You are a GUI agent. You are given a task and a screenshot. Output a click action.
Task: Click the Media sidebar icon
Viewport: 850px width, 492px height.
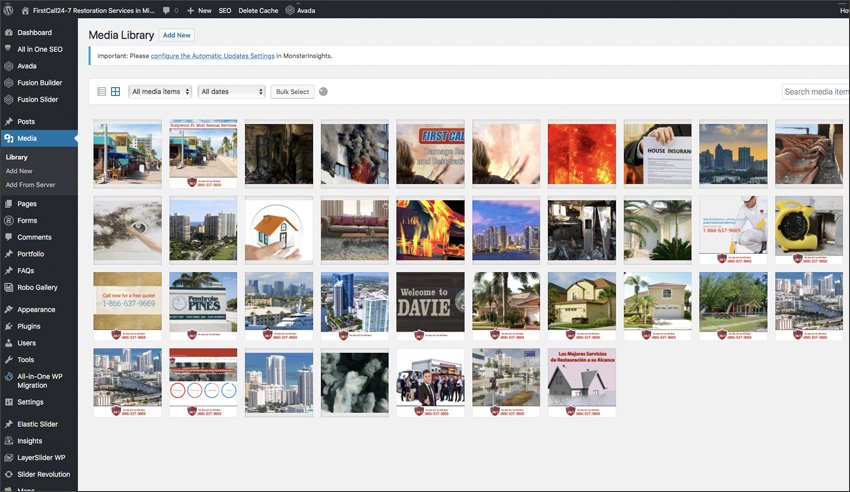tap(9, 138)
